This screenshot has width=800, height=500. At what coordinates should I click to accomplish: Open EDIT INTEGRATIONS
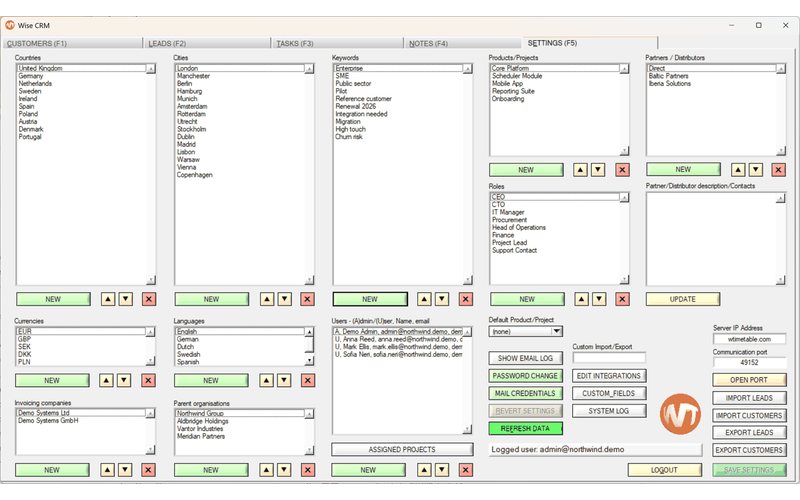609,376
